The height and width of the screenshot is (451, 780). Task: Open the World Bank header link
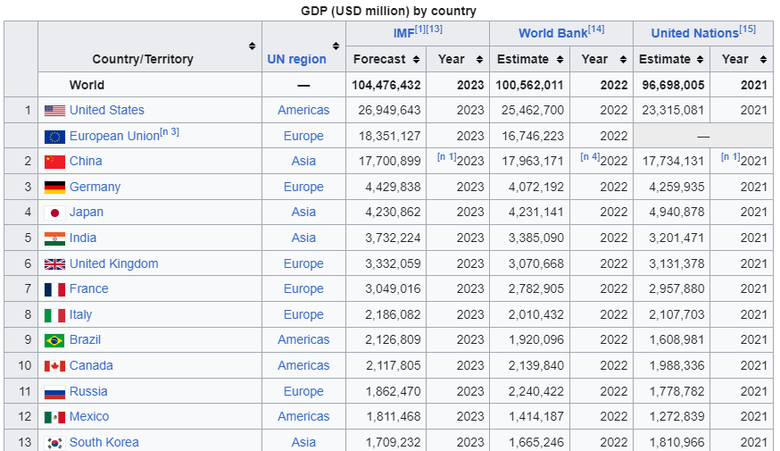coord(553,33)
